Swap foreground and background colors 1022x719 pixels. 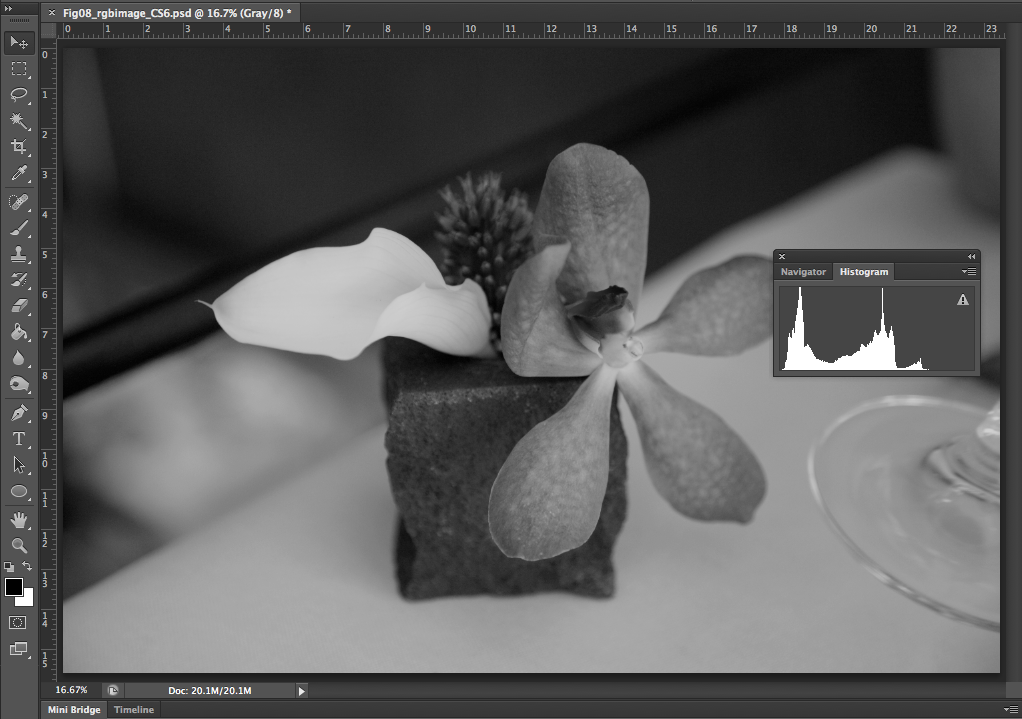[x=28, y=567]
